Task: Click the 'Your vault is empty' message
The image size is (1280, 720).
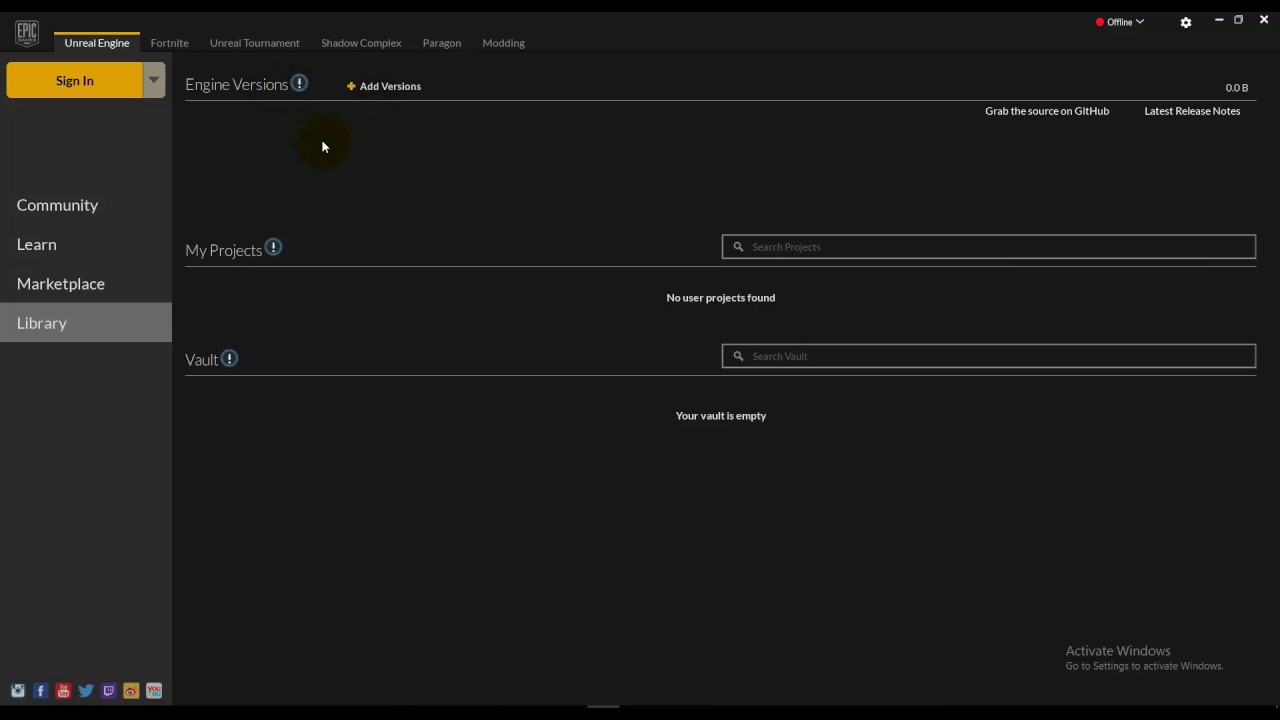Action: click(721, 416)
